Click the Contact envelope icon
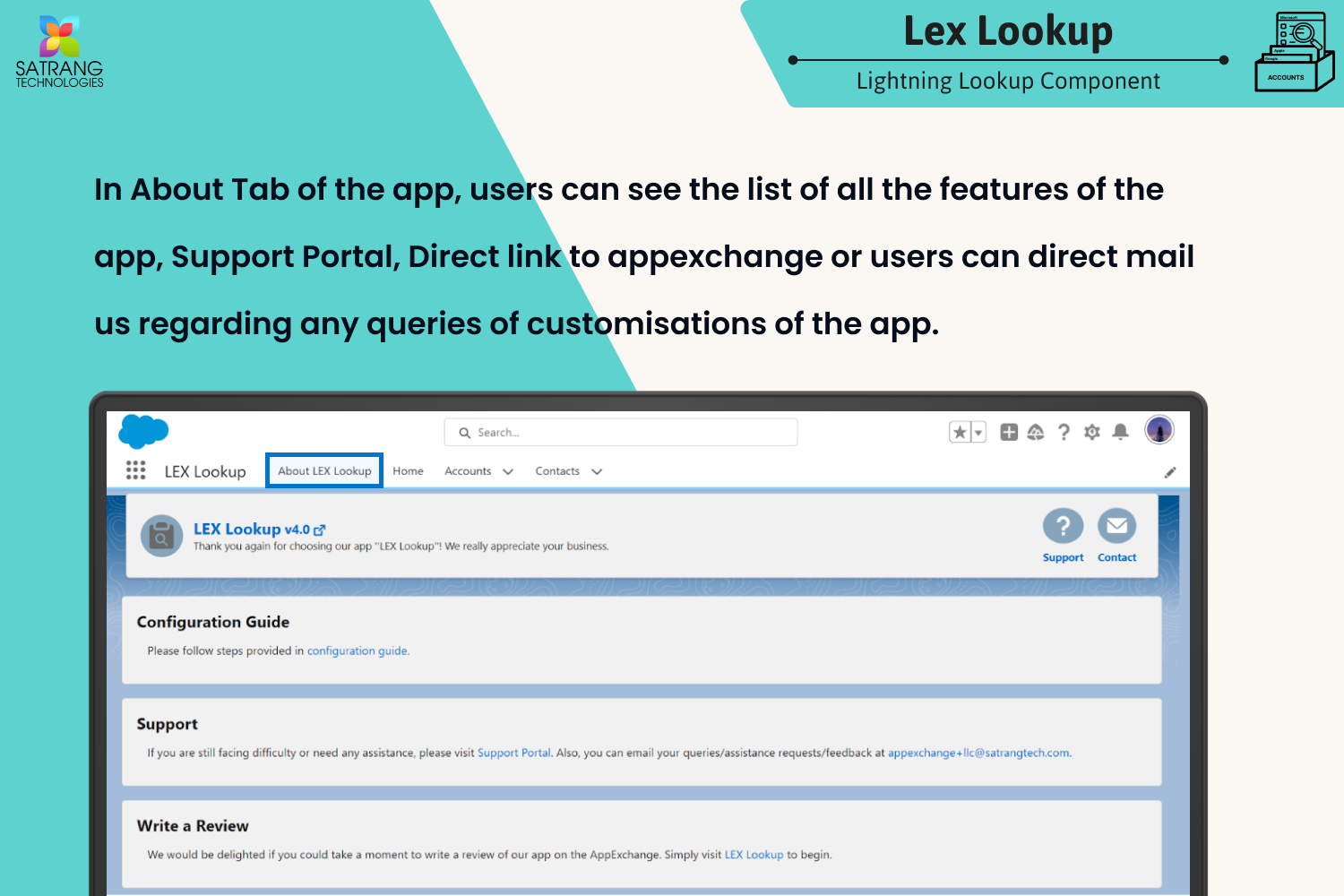 click(x=1117, y=526)
